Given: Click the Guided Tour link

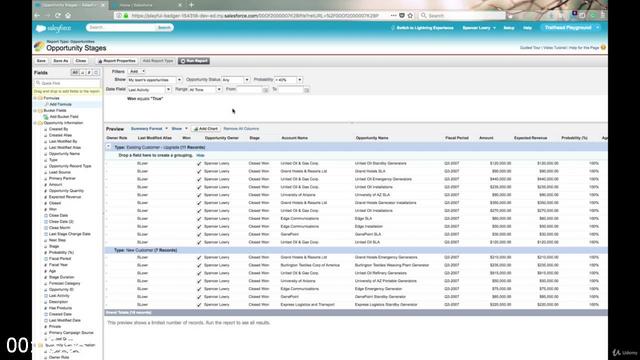Looking at the screenshot, I should point(530,48).
